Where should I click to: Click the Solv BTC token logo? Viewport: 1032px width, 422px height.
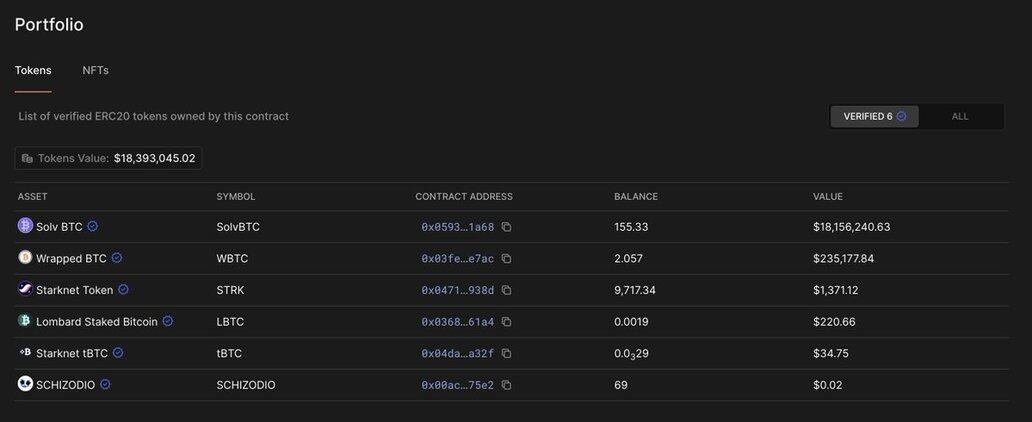click(25, 226)
